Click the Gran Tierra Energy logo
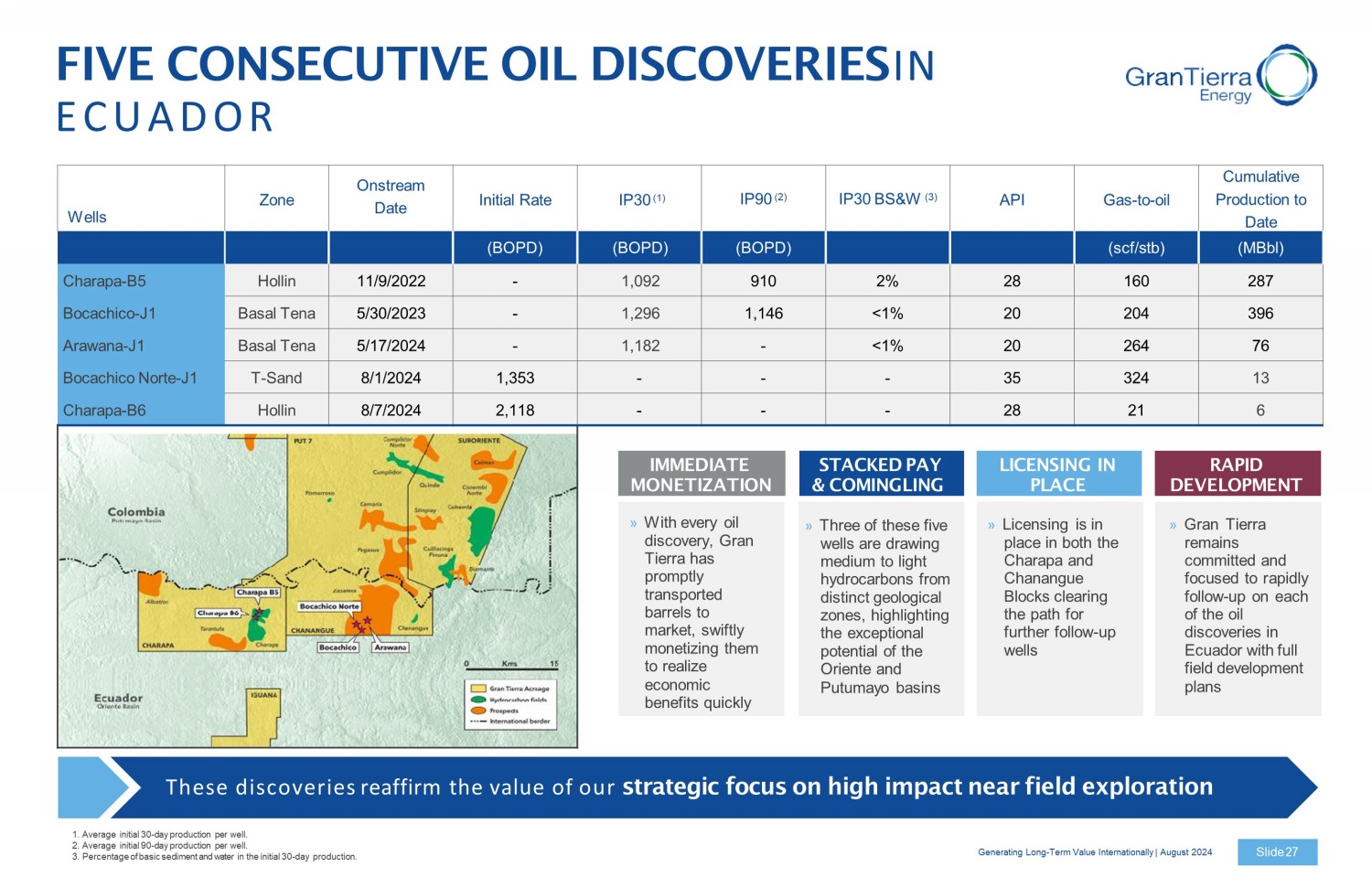Screen dimensions: 1372x888 1221,75
